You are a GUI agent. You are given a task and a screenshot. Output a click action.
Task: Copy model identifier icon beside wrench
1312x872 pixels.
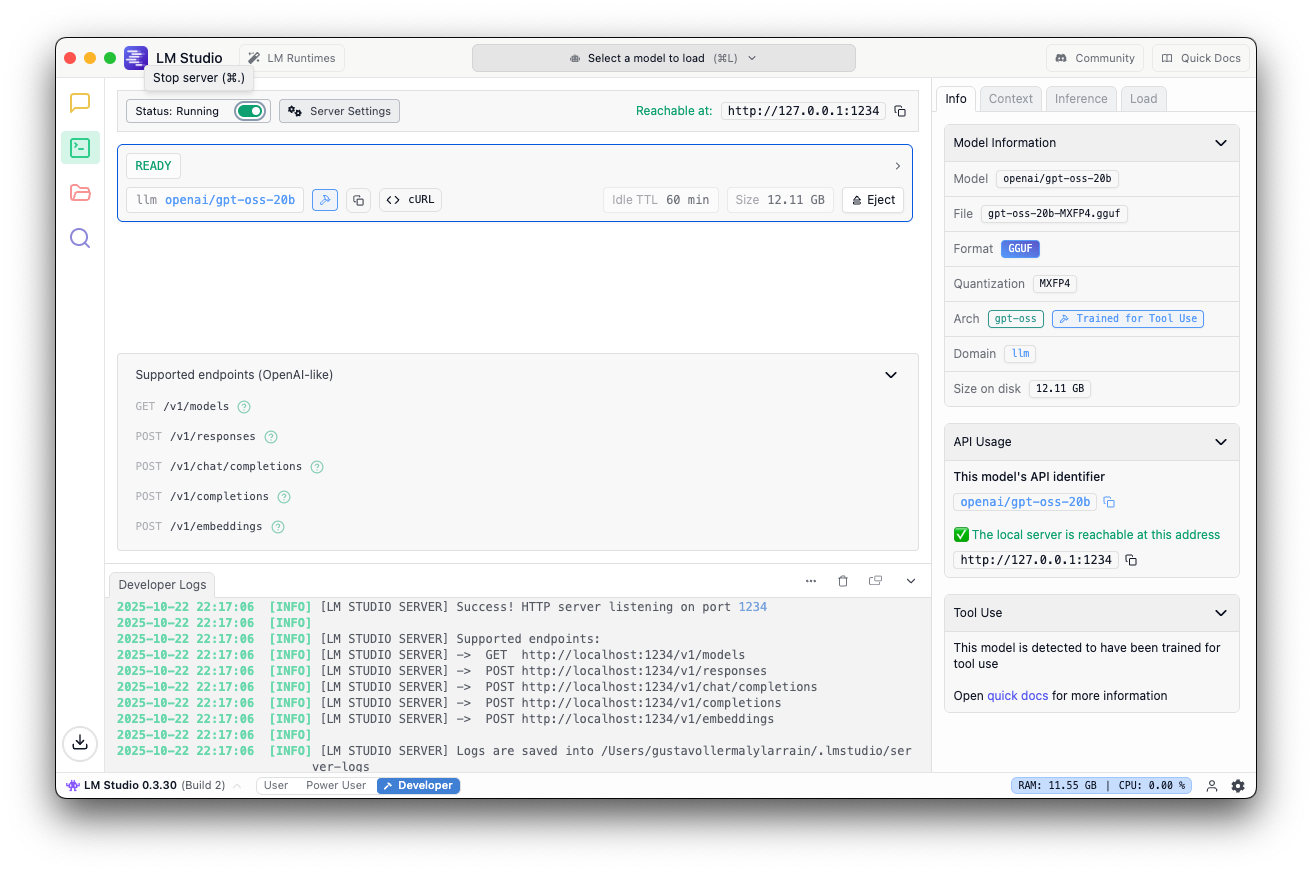(x=358, y=200)
